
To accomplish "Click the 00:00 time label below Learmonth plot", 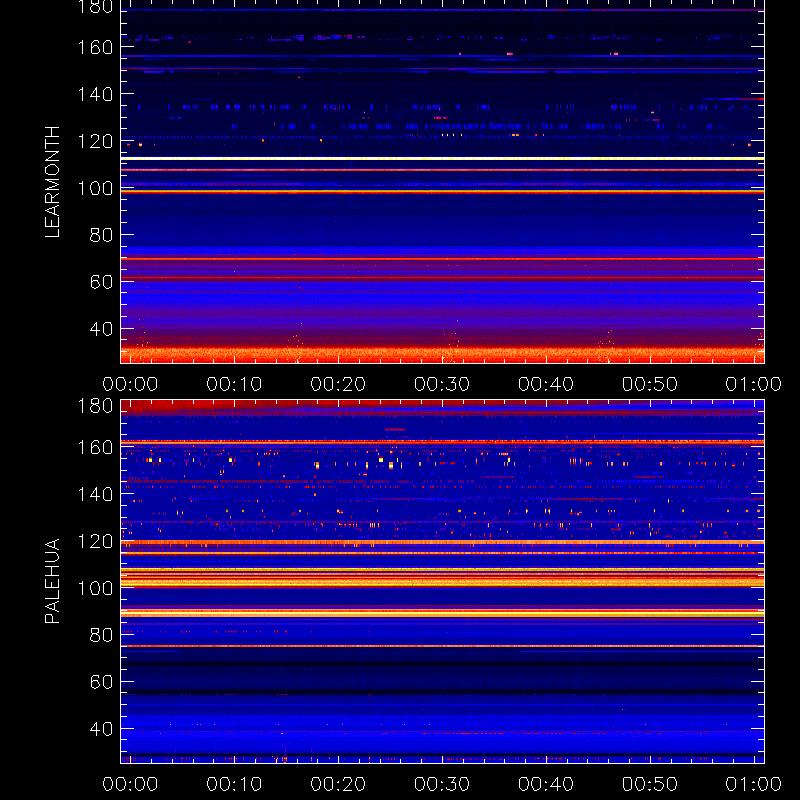I will tap(130, 384).
